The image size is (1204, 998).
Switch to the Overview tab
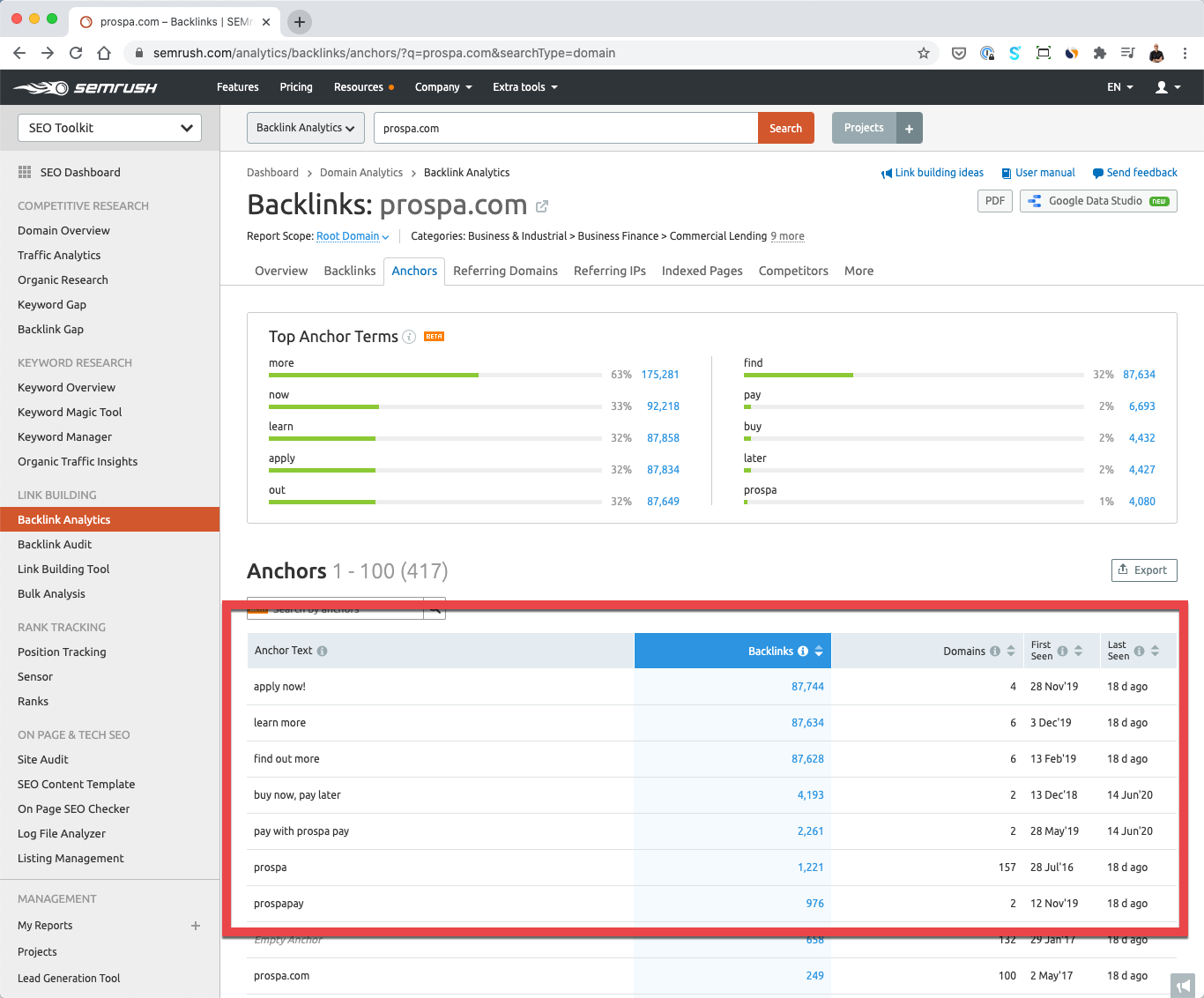[281, 271]
